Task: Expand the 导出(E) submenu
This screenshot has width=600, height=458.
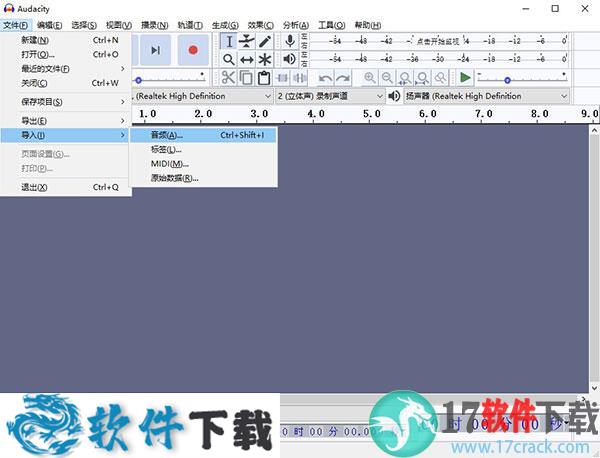Action: tap(66, 121)
